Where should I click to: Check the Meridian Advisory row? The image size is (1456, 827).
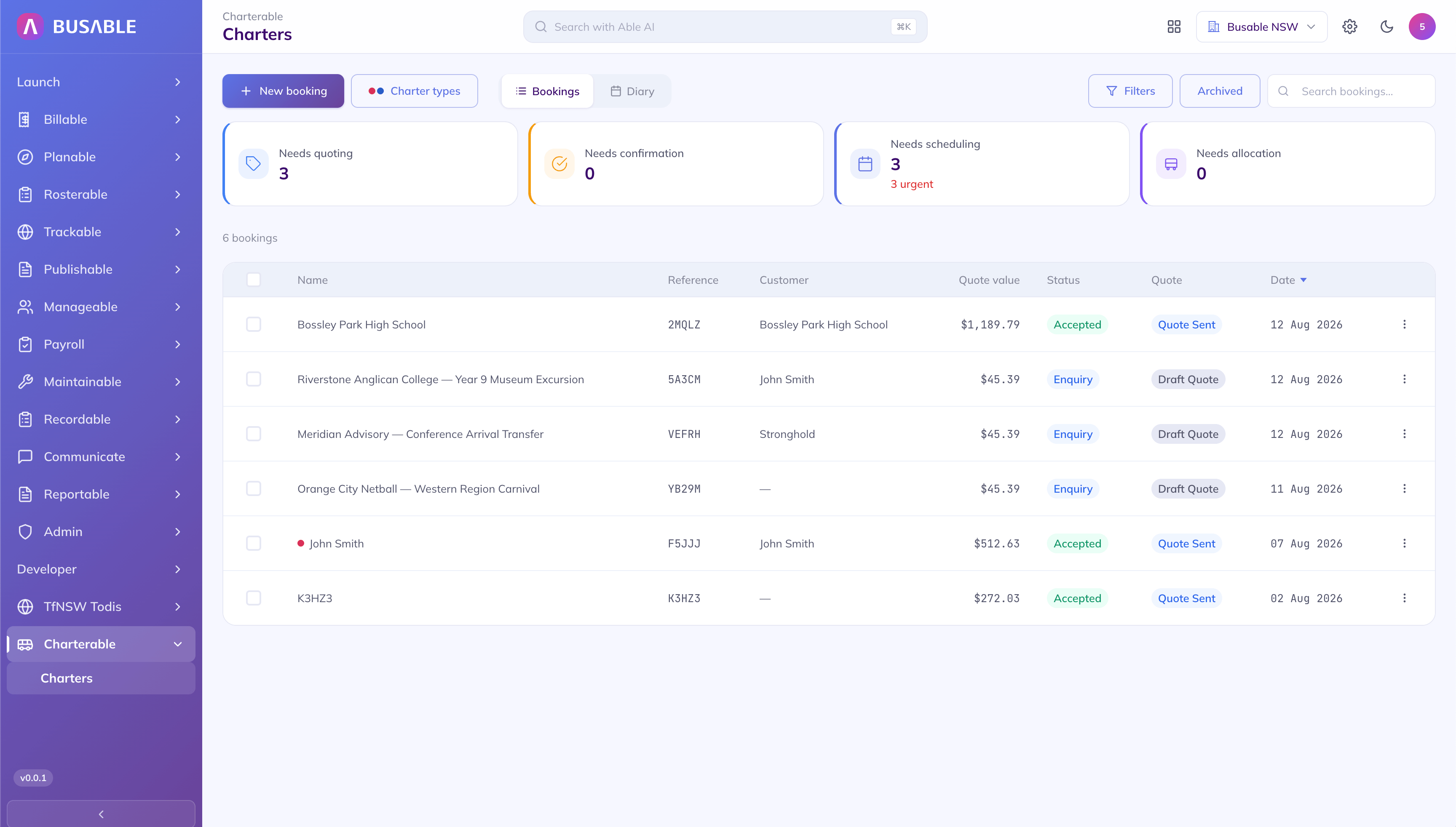[254, 434]
